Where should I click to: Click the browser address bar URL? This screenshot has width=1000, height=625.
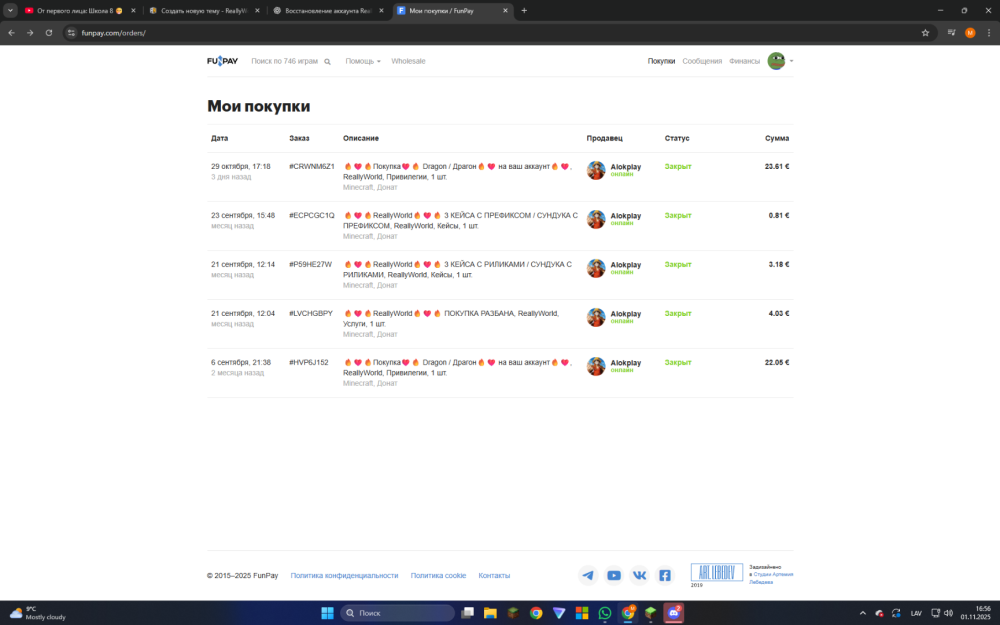(114, 33)
